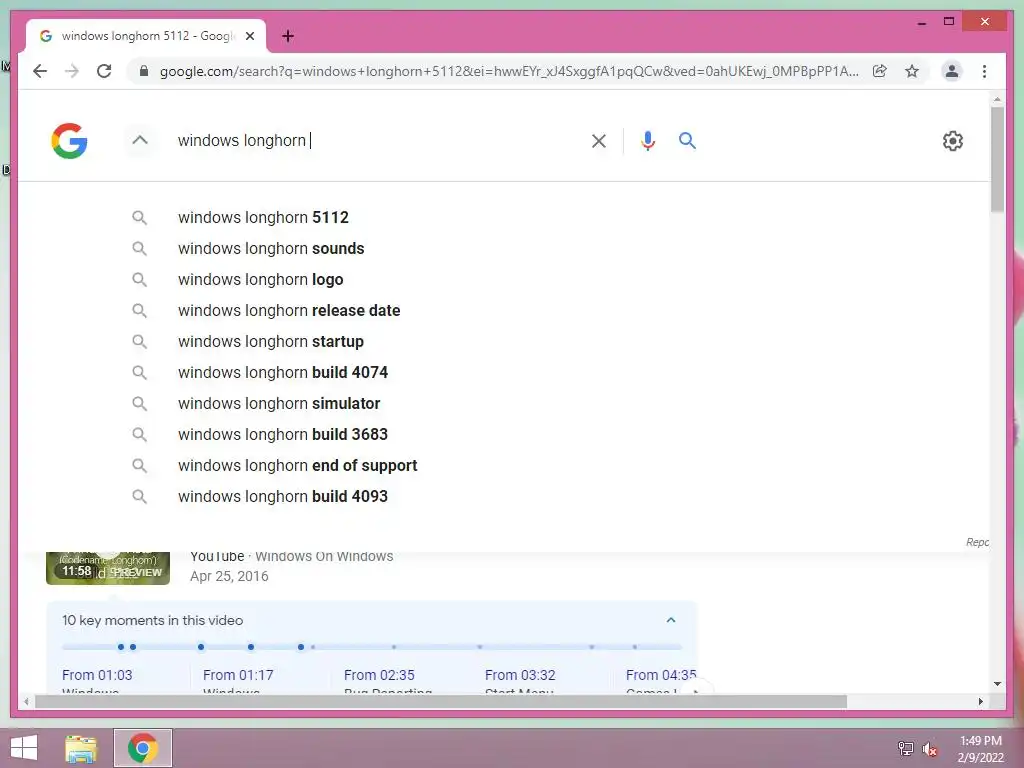The height and width of the screenshot is (768, 1024).
Task: Choose windows longhorn startup suggestion
Action: coord(270,342)
